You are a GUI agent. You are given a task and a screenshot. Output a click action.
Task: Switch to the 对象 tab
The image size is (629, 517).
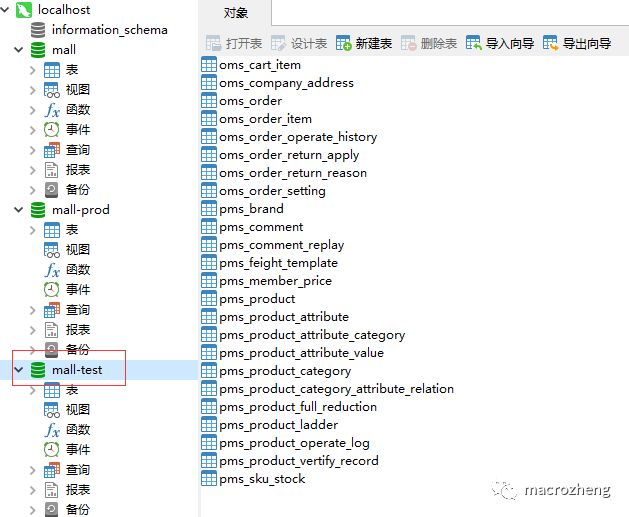click(235, 13)
